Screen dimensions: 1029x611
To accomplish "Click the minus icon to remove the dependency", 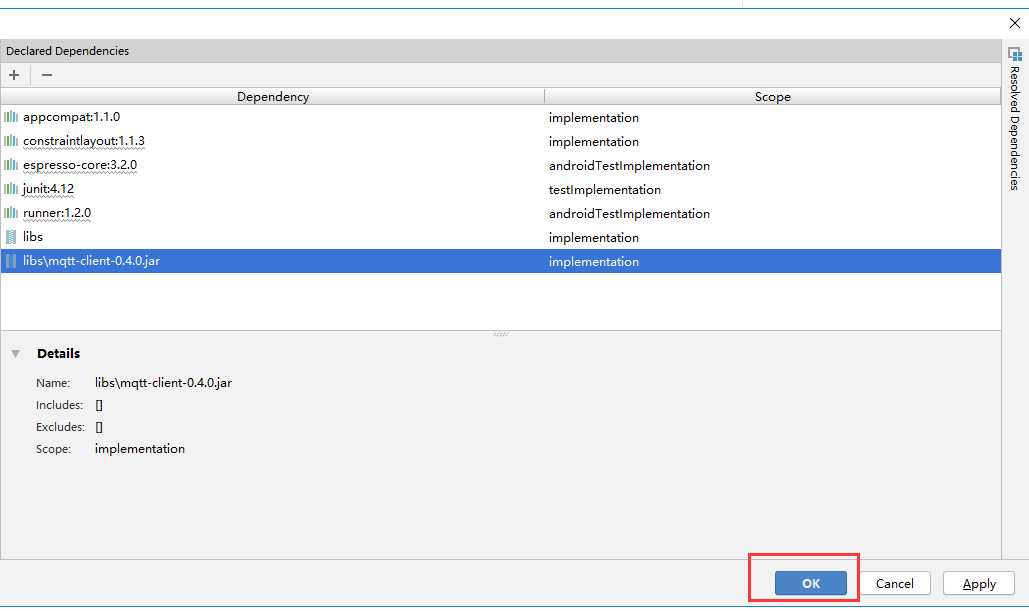I will [x=47, y=75].
